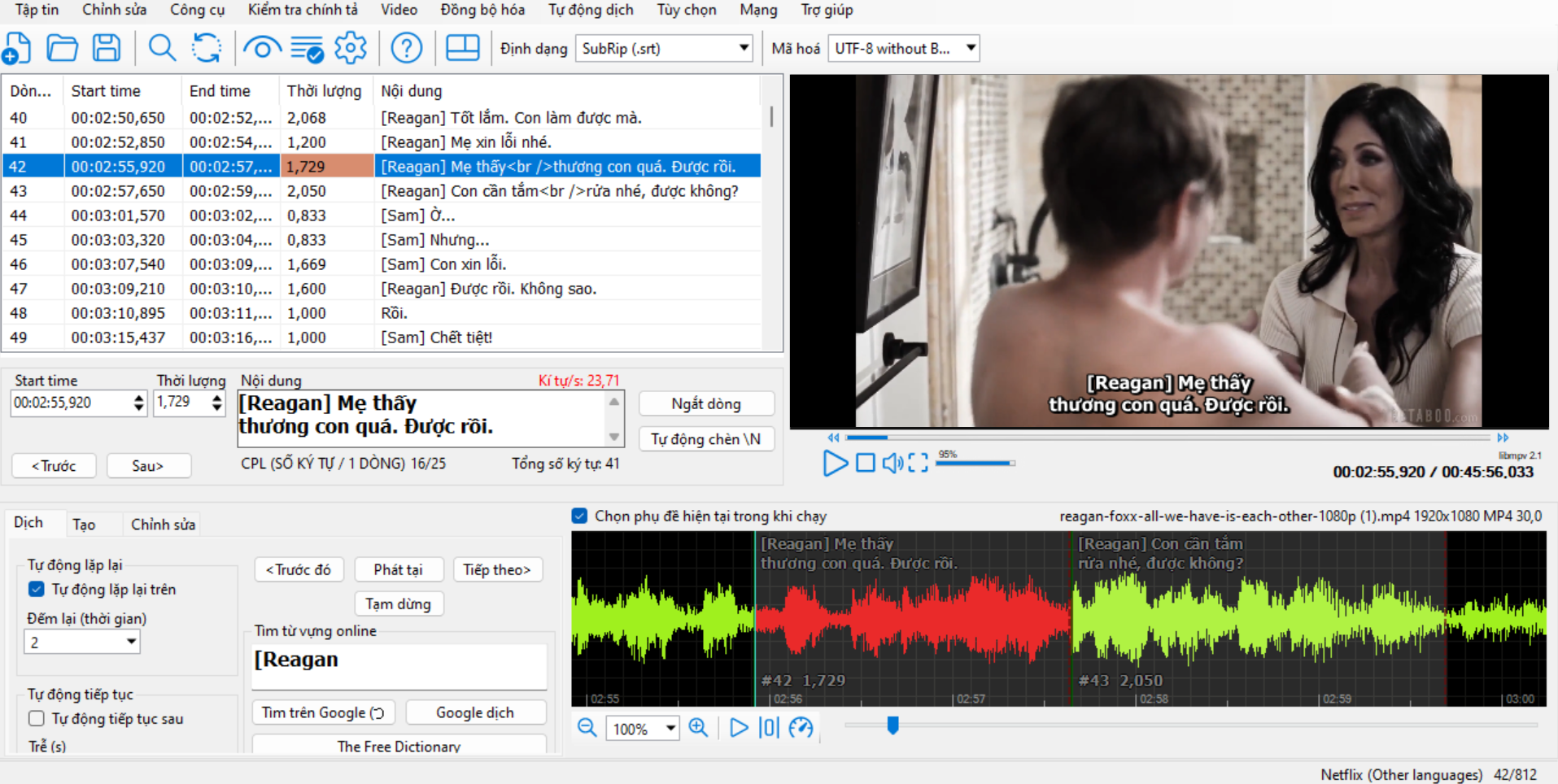Viewport: 1558px width, 784px height.
Task: Open the Help question mark icon
Action: click(406, 48)
